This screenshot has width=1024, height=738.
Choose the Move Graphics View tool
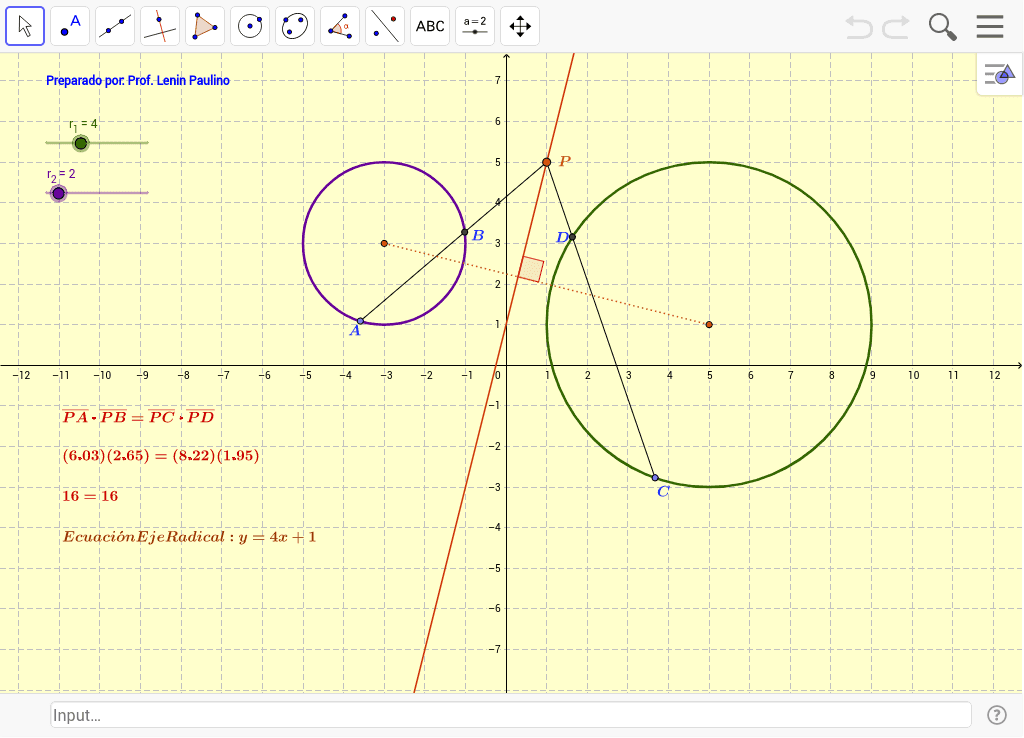tap(520, 25)
